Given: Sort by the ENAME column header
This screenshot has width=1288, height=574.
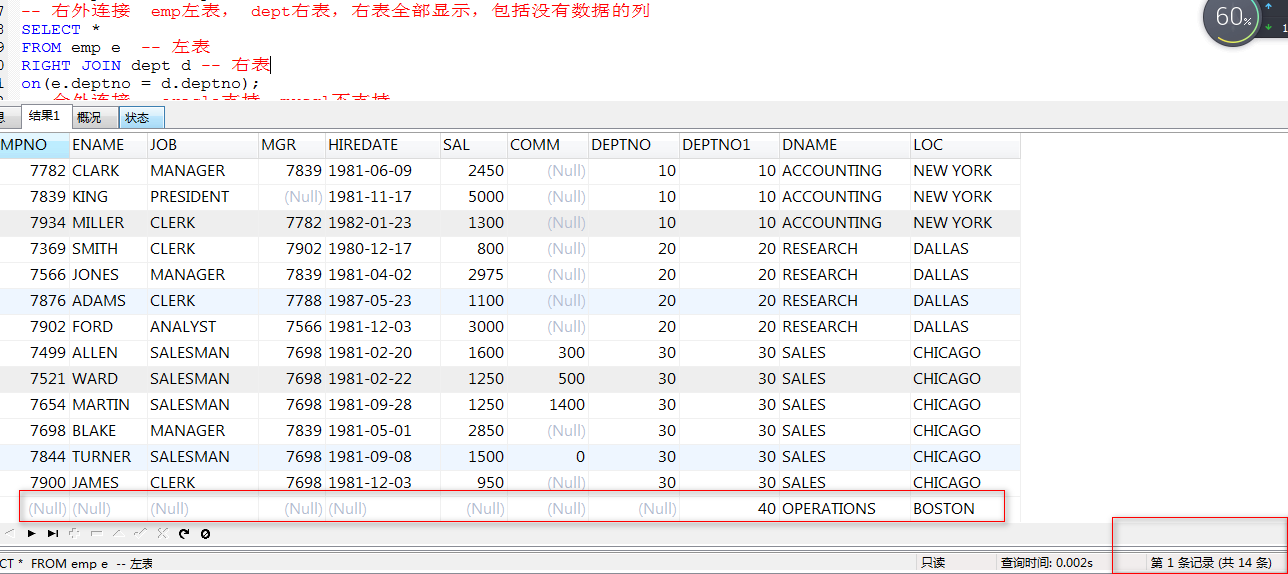Looking at the screenshot, I should (107, 145).
